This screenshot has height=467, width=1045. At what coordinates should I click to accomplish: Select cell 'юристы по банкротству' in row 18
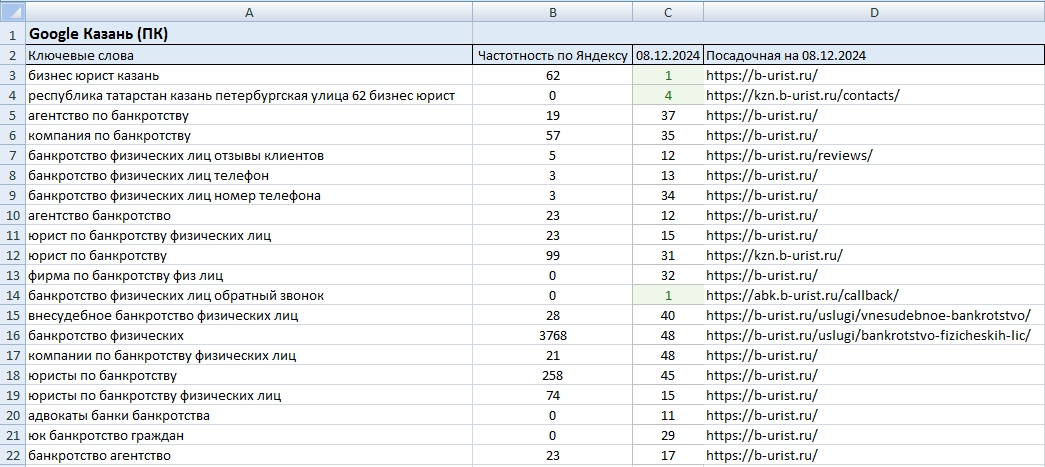coord(249,375)
